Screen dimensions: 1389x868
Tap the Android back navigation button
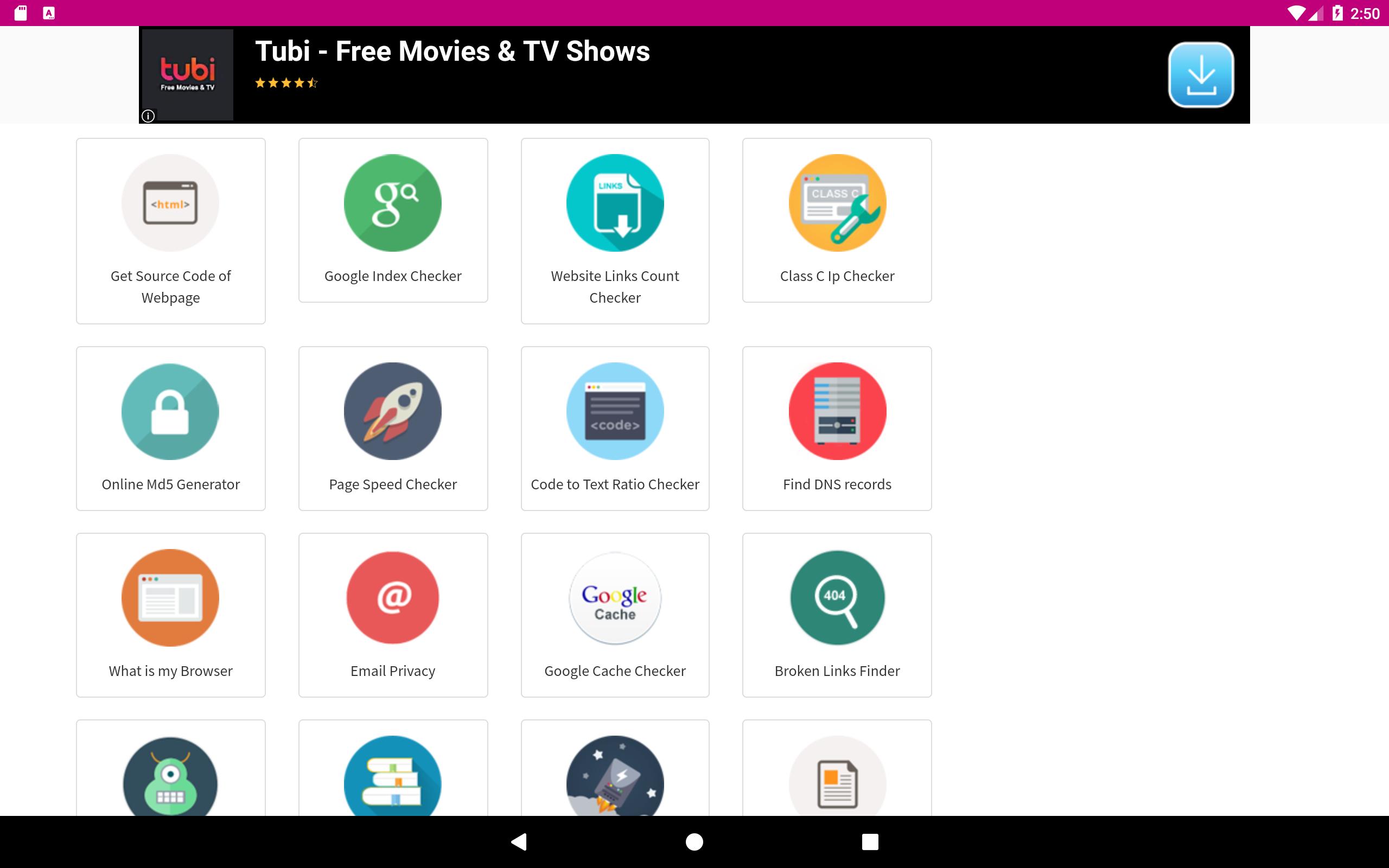pos(519,841)
